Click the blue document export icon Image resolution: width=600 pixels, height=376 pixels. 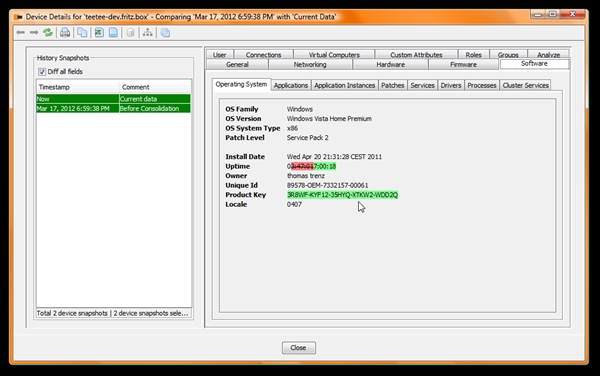(x=113, y=33)
